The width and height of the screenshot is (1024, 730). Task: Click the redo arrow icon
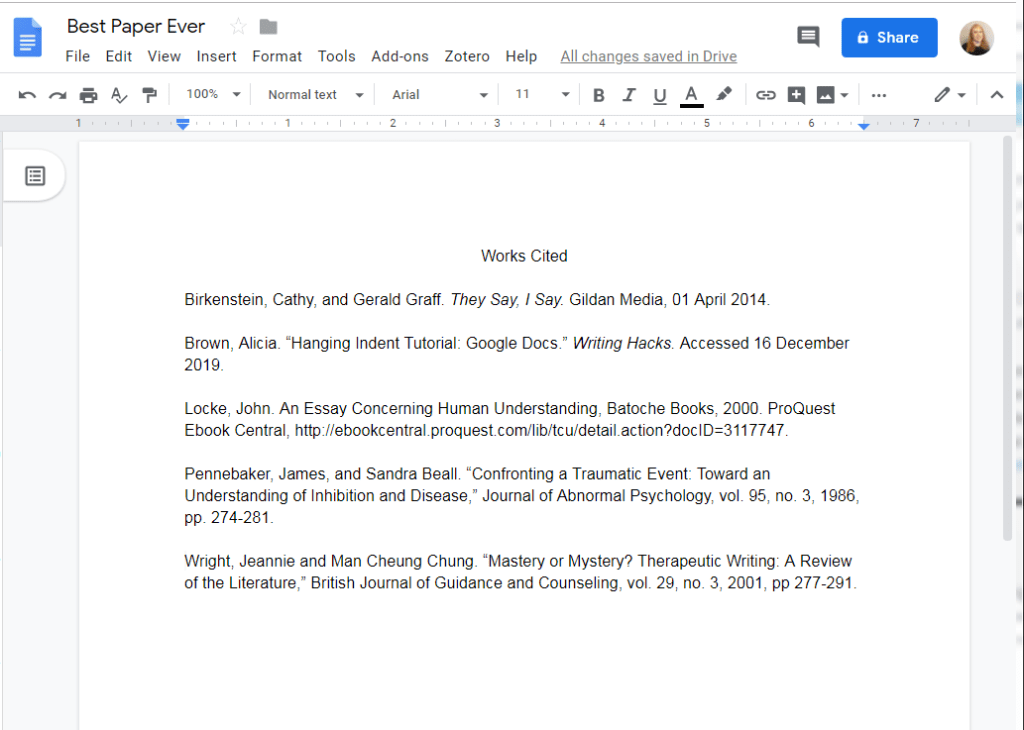[x=58, y=95]
